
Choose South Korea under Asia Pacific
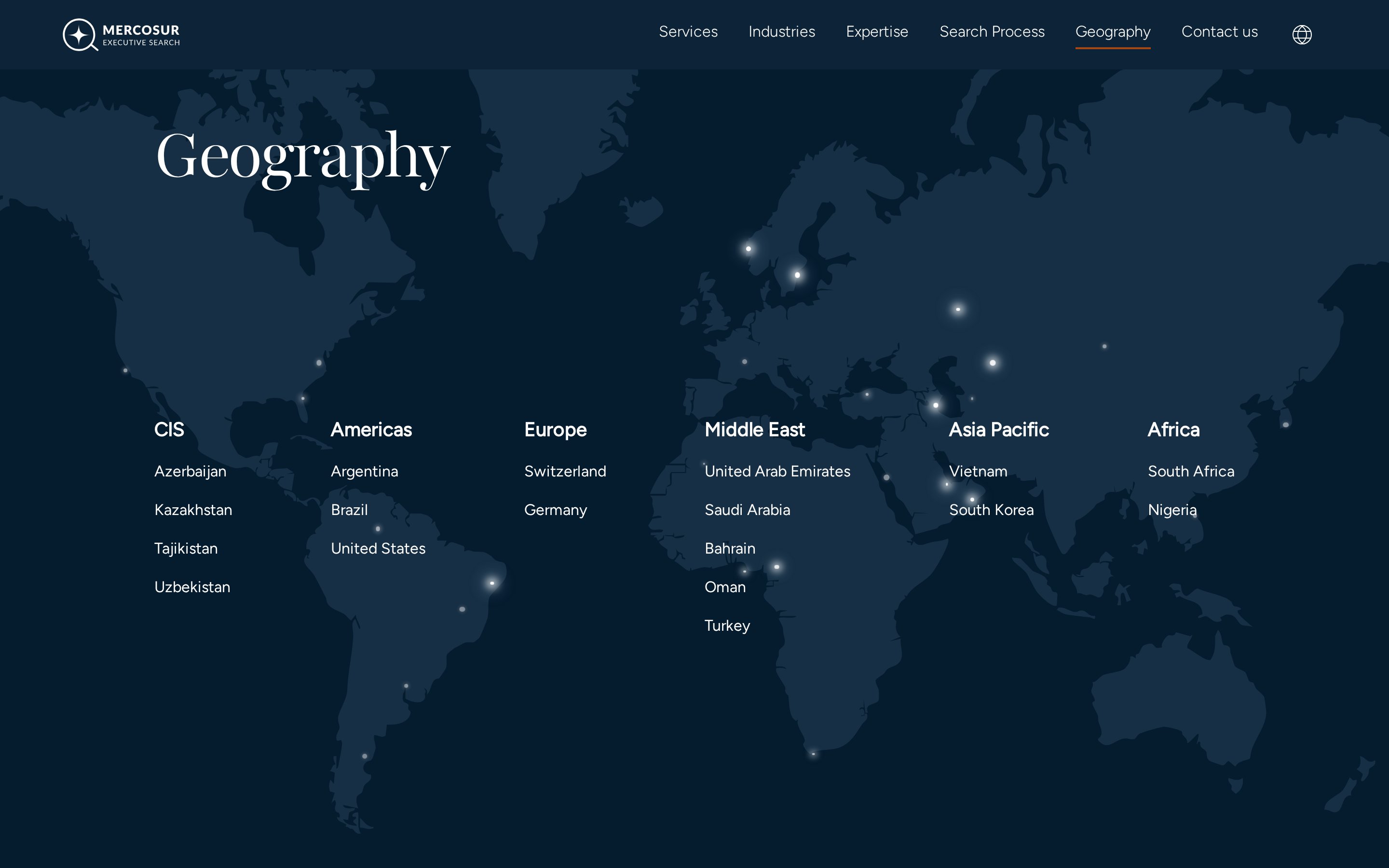point(991,510)
